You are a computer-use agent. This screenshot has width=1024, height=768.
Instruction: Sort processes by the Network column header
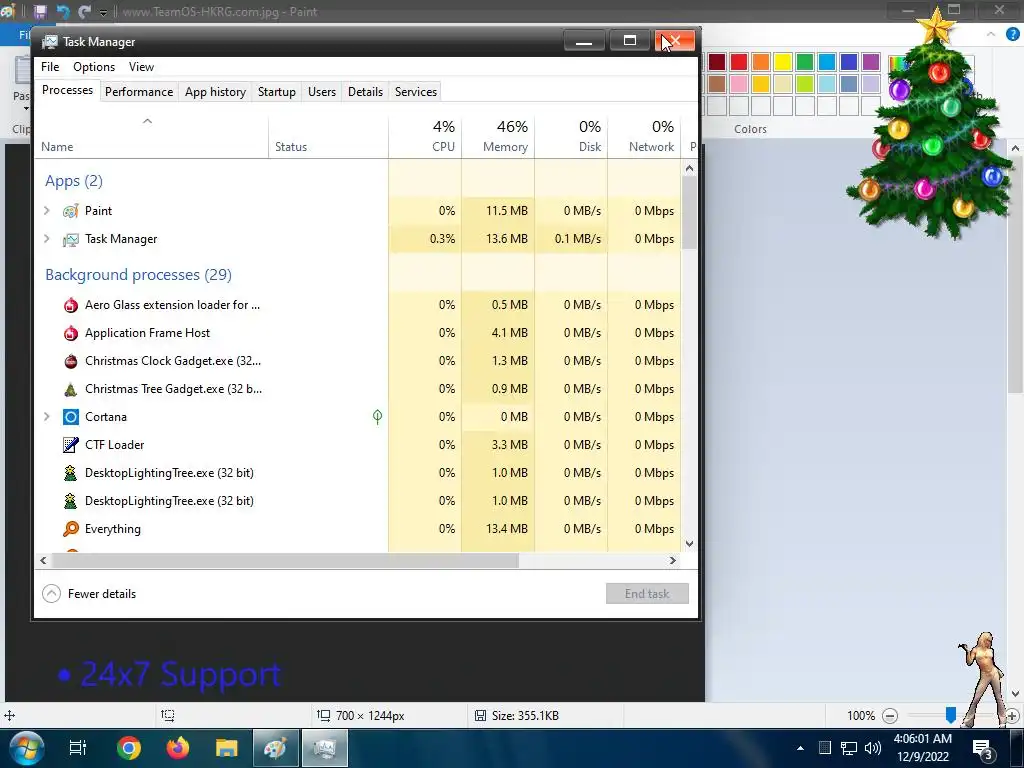[645, 137]
